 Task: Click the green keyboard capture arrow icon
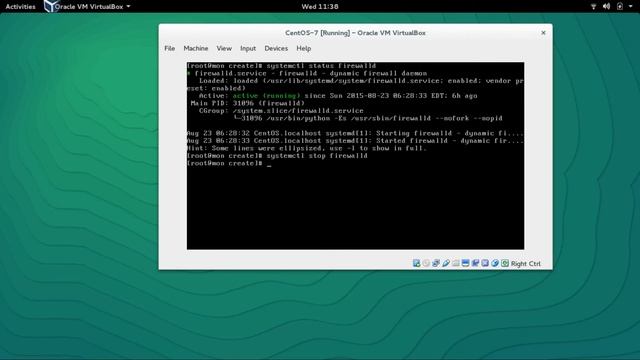click(505, 263)
